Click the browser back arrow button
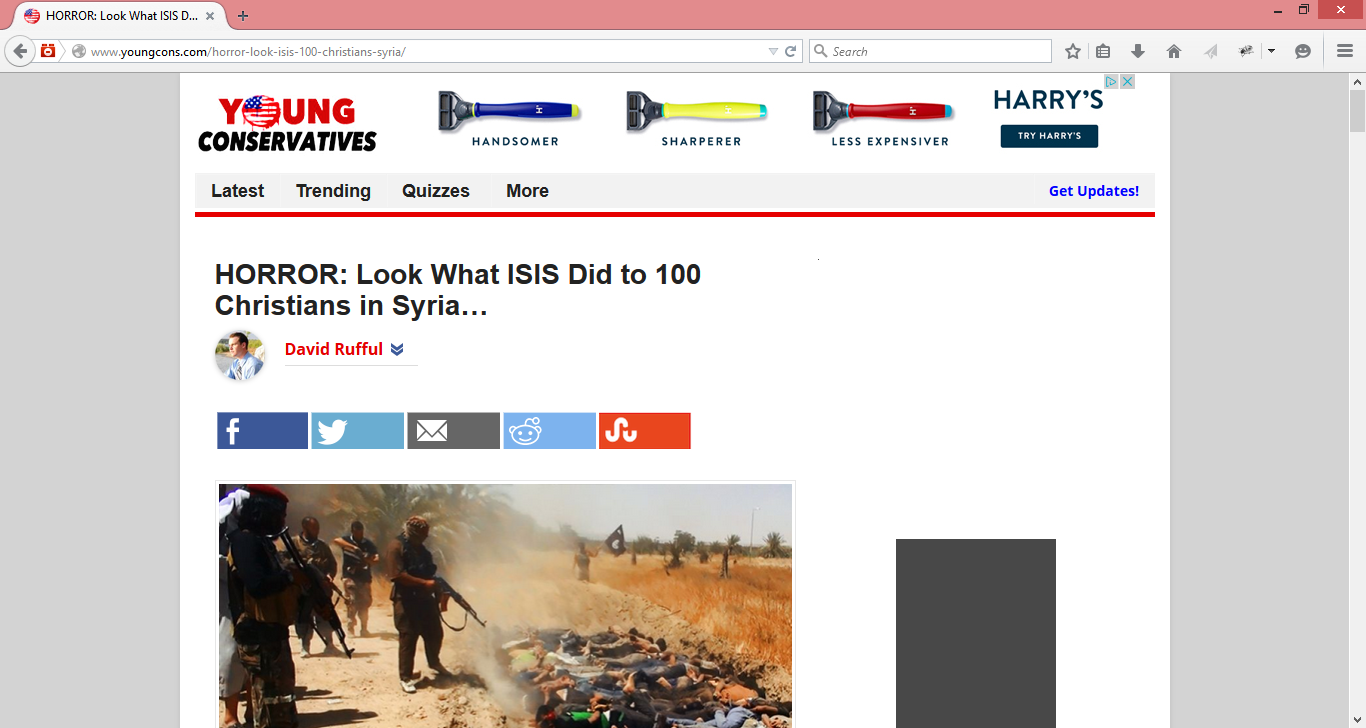 point(20,51)
